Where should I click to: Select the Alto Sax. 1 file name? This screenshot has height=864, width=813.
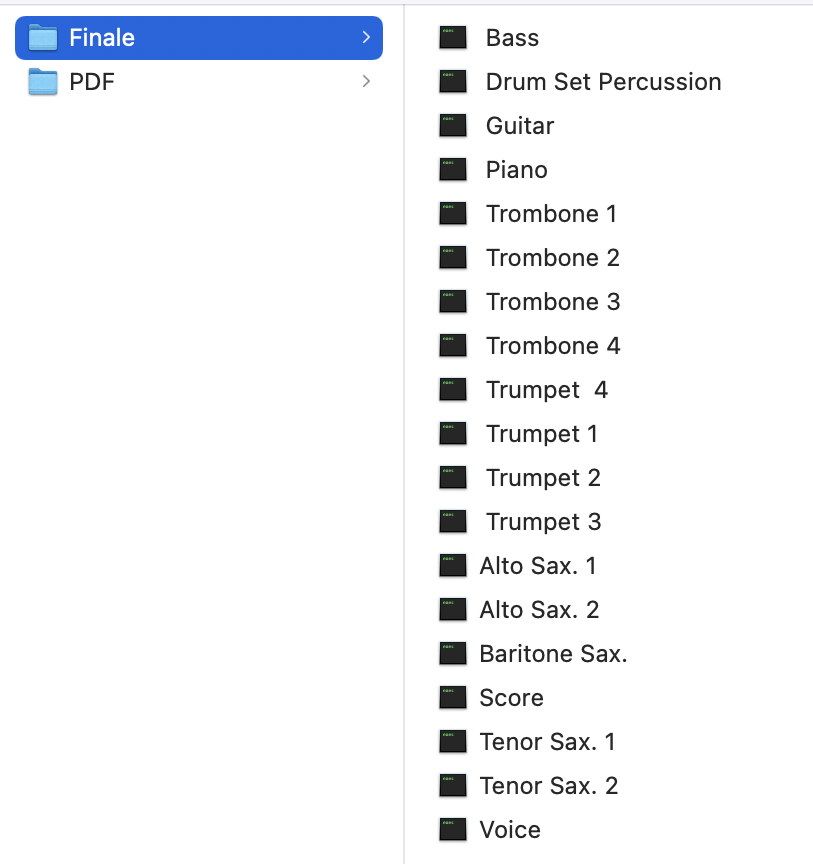point(538,566)
